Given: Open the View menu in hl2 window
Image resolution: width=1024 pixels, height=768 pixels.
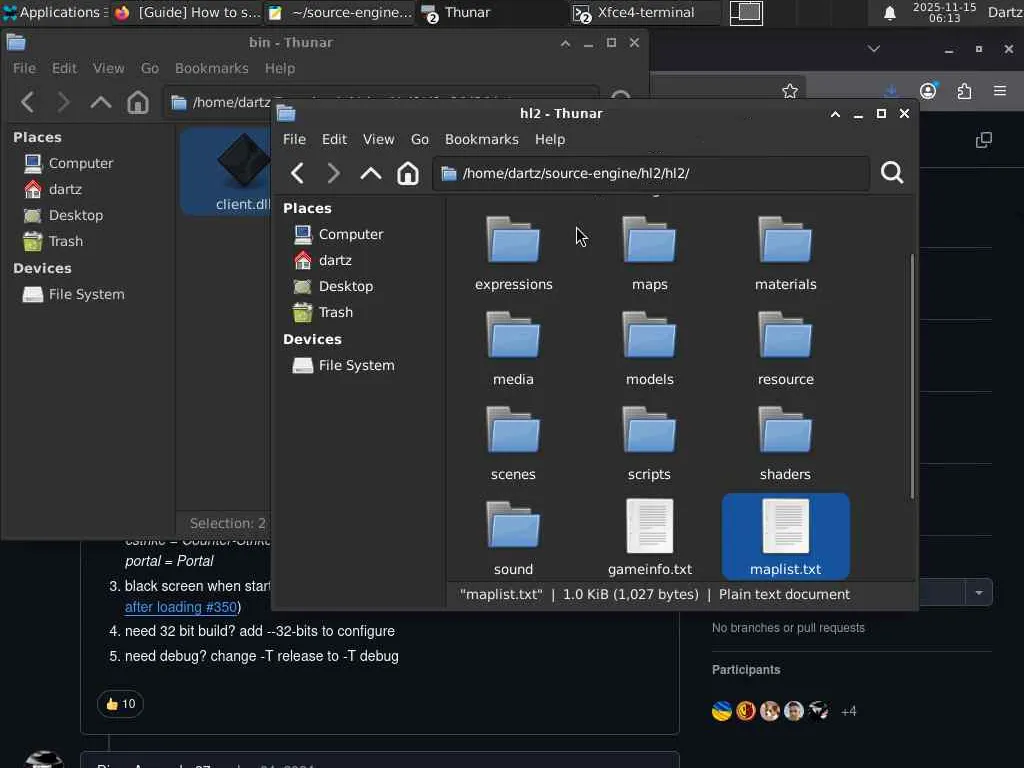Looking at the screenshot, I should [378, 139].
